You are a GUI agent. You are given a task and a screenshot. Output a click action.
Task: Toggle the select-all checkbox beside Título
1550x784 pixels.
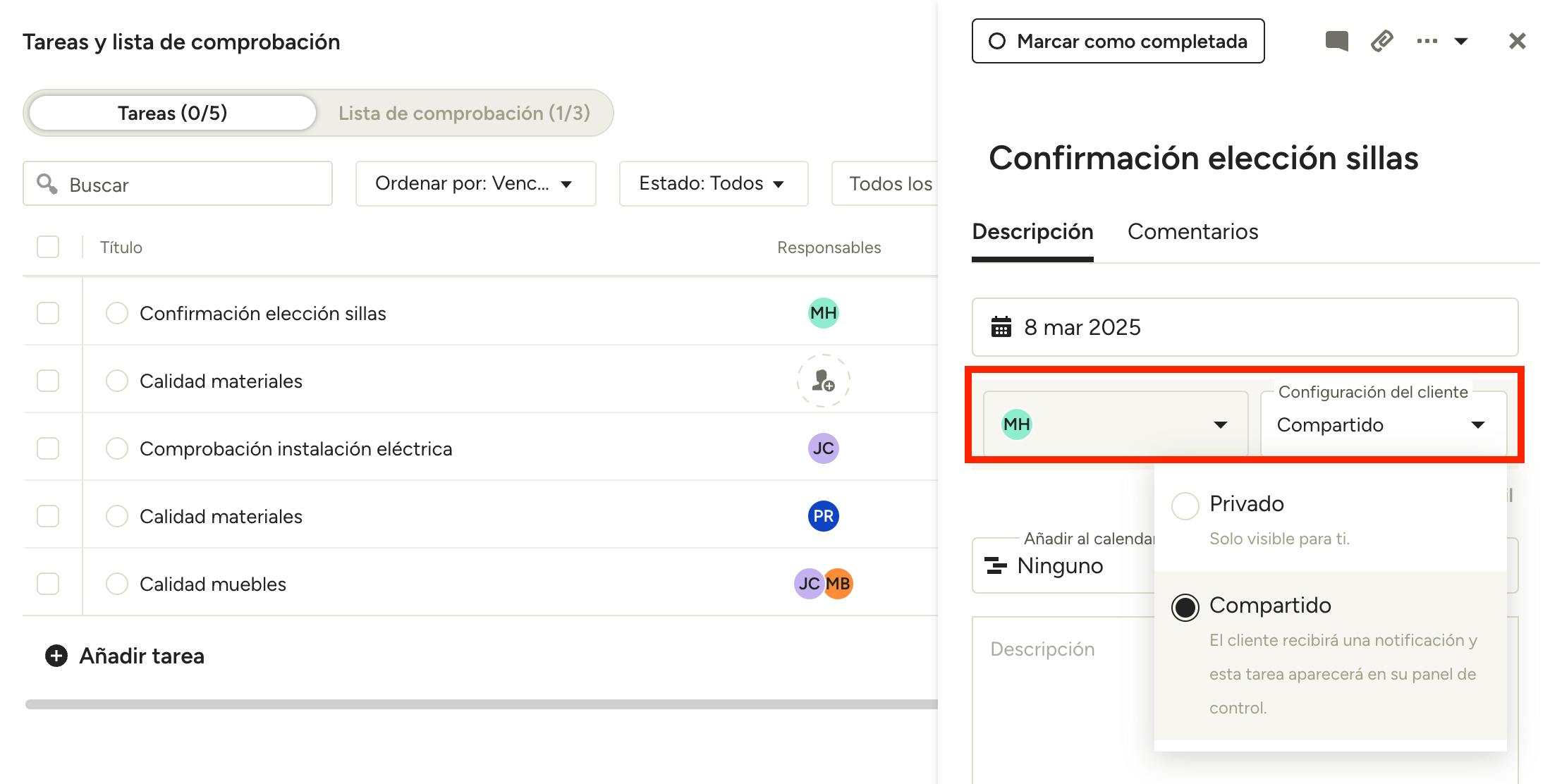click(48, 247)
